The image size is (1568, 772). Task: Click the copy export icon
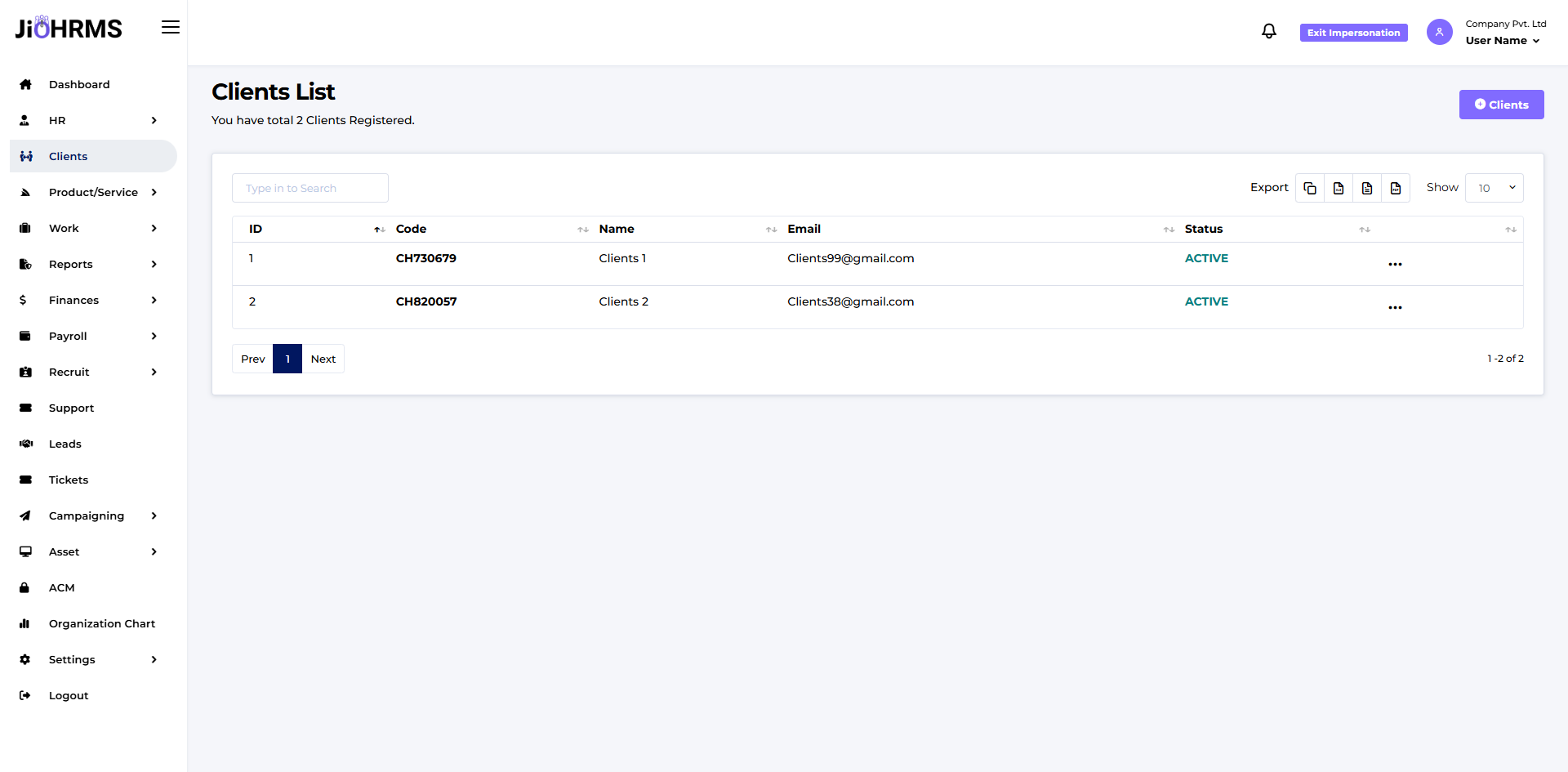1310,188
